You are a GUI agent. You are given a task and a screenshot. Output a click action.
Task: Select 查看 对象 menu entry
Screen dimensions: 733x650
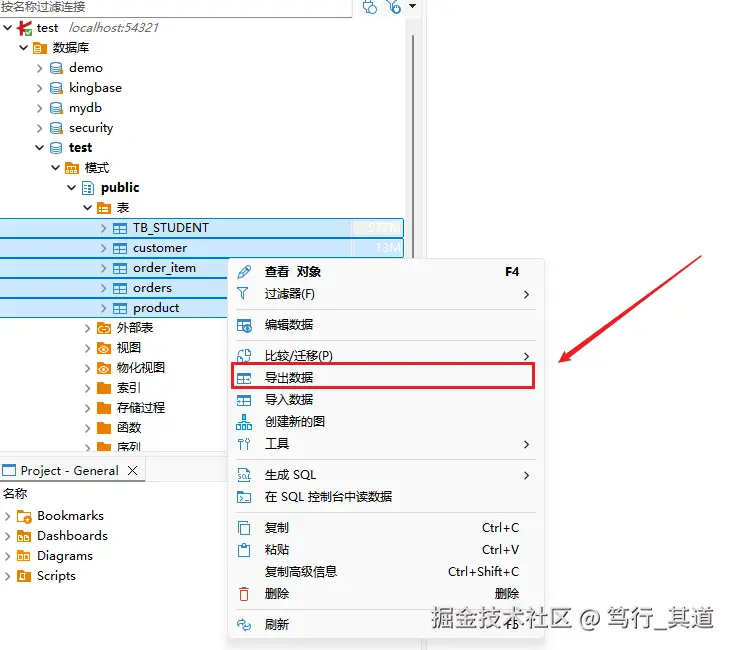tap(385, 272)
